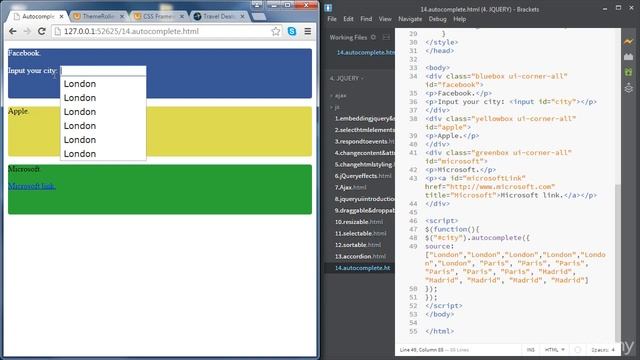This screenshot has width=640, height=360.
Task: Open Chrome's hamburger menu
Action: point(308,31)
